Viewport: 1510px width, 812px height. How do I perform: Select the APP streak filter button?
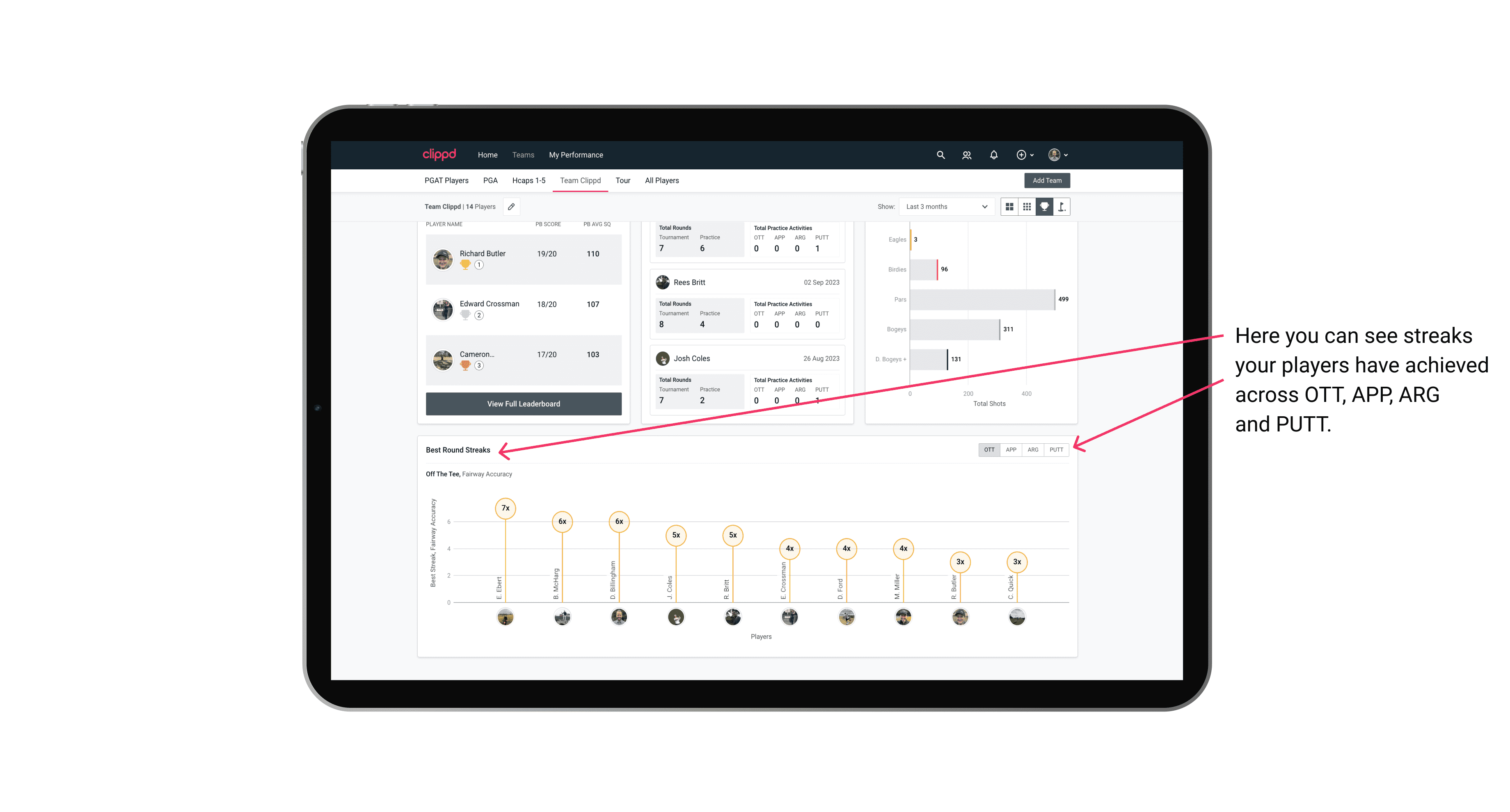point(1010,449)
